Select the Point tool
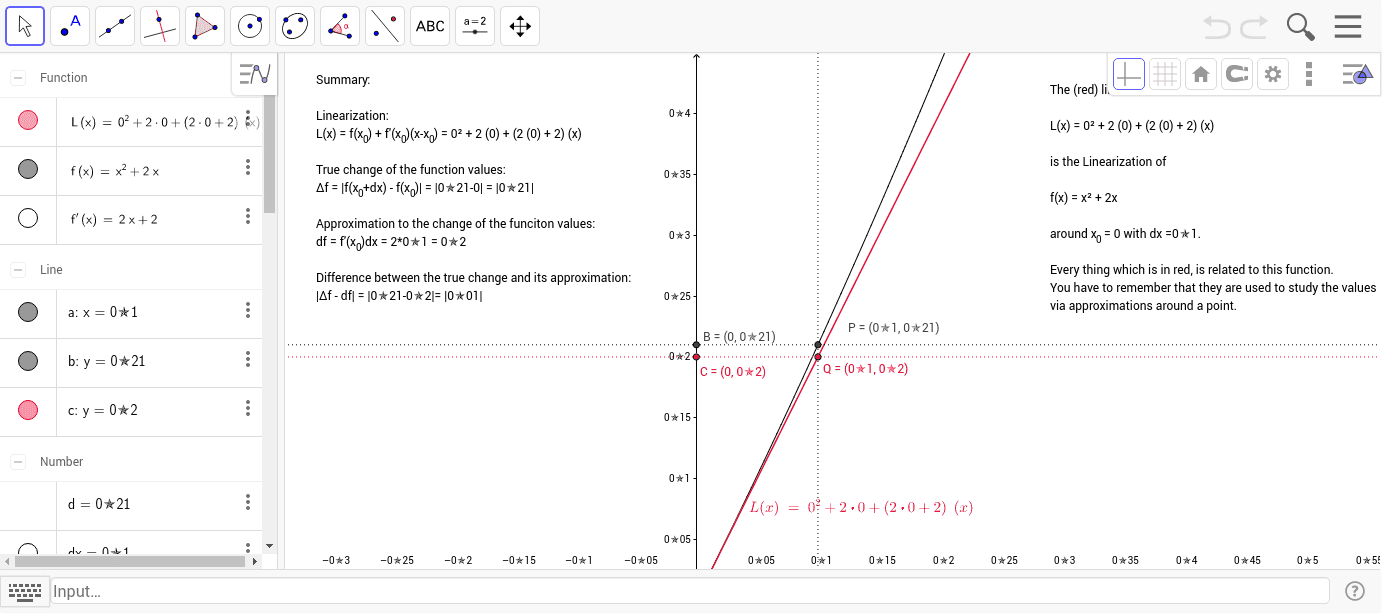Screen dimensions: 1382x614 (x=70, y=26)
